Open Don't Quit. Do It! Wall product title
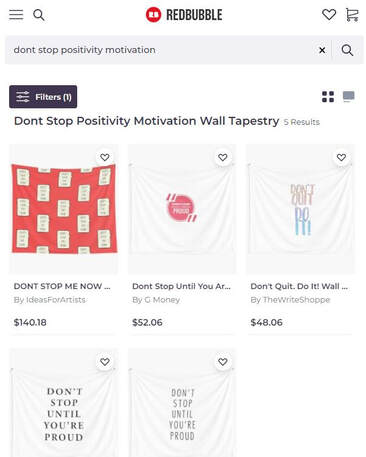 [299, 286]
